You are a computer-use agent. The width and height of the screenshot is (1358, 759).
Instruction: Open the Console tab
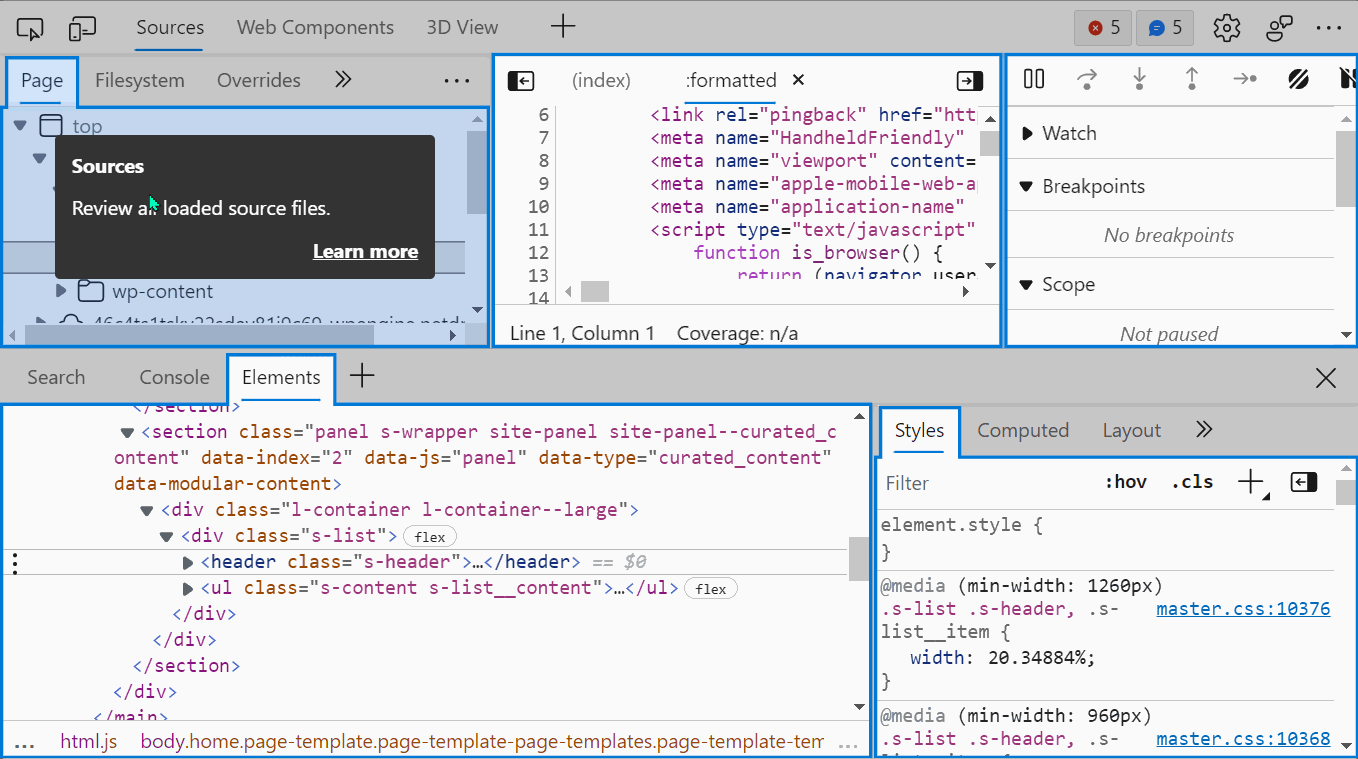(174, 377)
